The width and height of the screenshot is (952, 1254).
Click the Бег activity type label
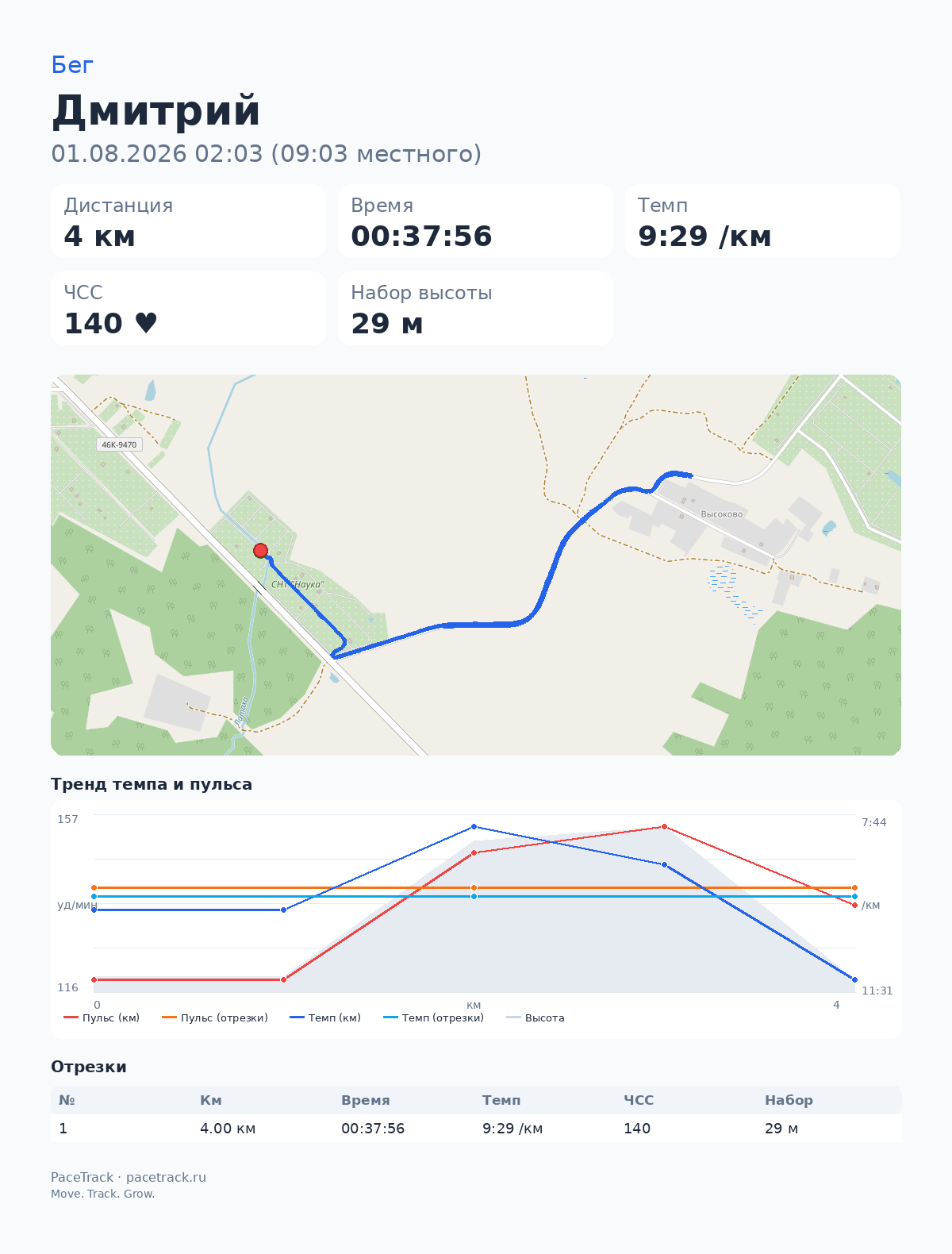pyautogui.click(x=72, y=65)
